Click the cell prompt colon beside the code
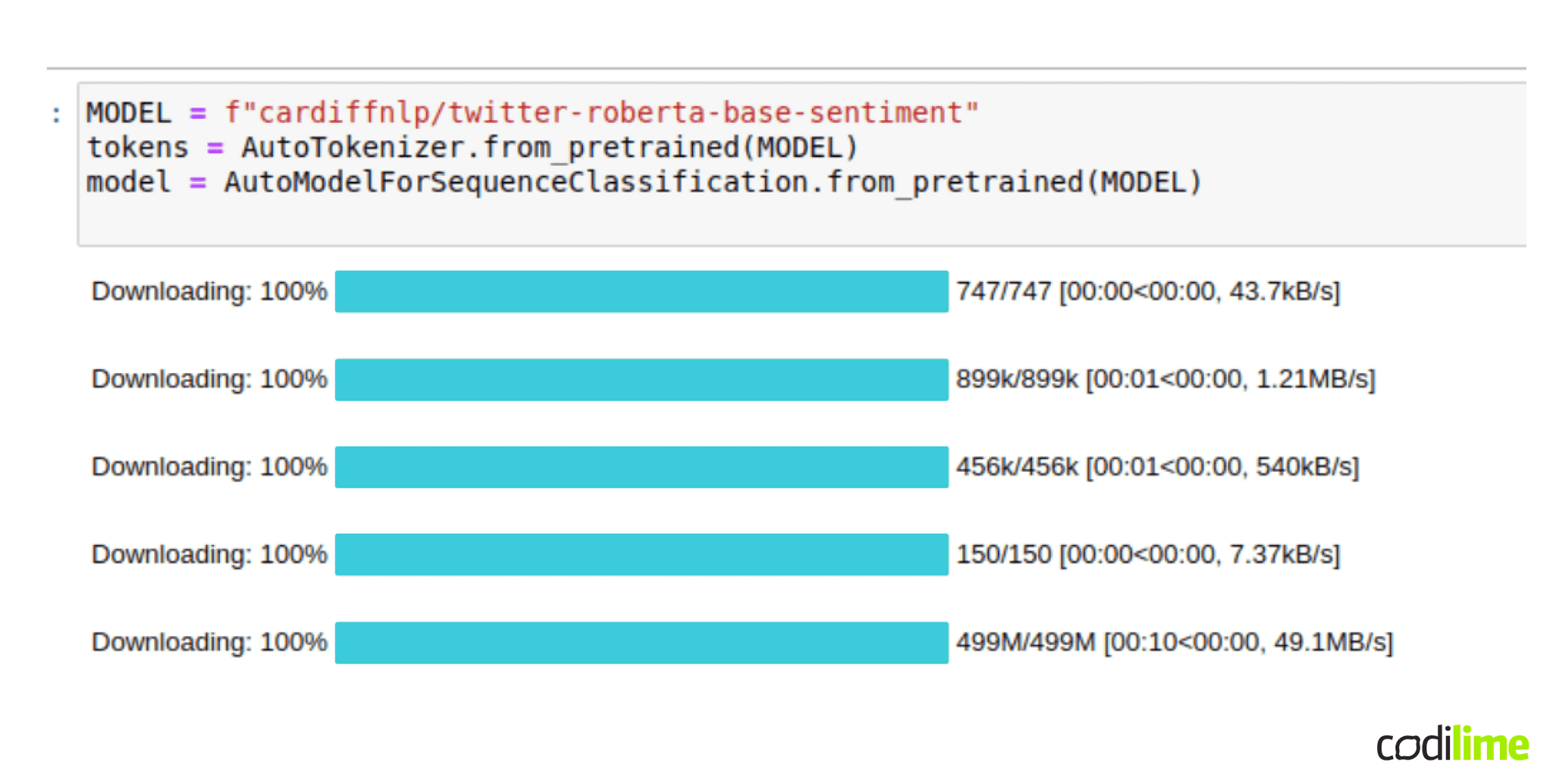Viewport: 1553px width, 784px height. click(x=56, y=114)
